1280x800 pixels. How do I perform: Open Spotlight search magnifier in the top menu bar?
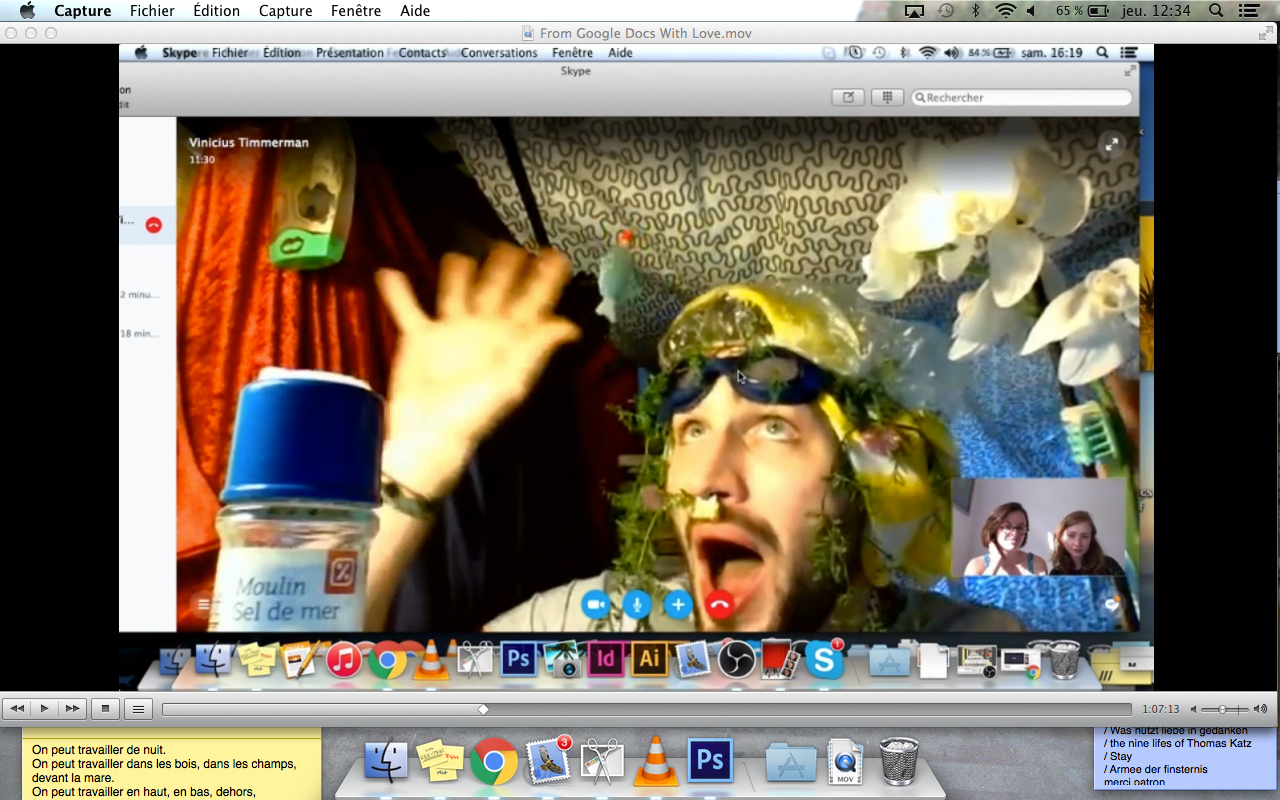tap(1216, 11)
